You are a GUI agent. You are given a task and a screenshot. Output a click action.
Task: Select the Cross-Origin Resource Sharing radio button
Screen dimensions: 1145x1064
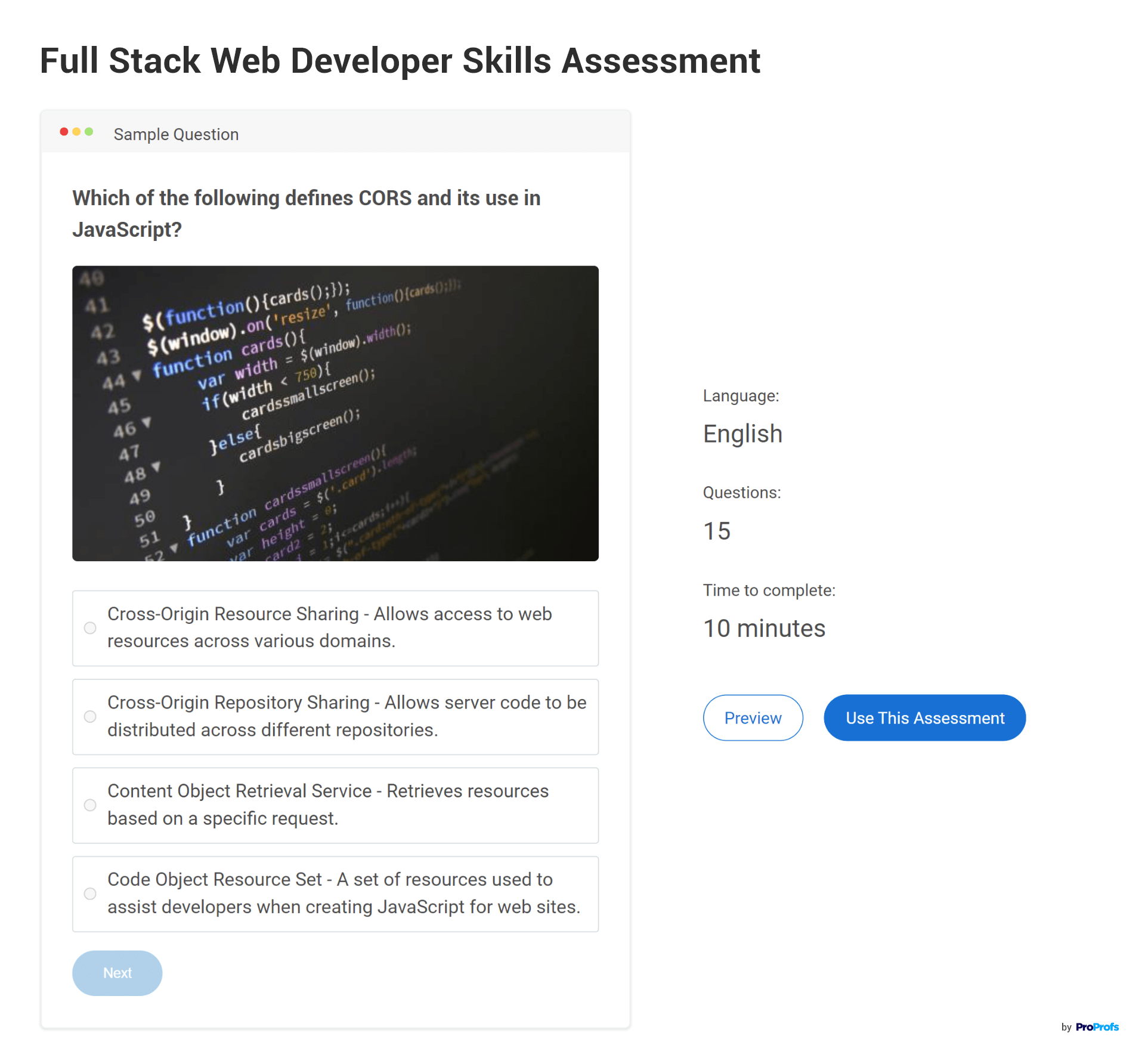(x=90, y=628)
